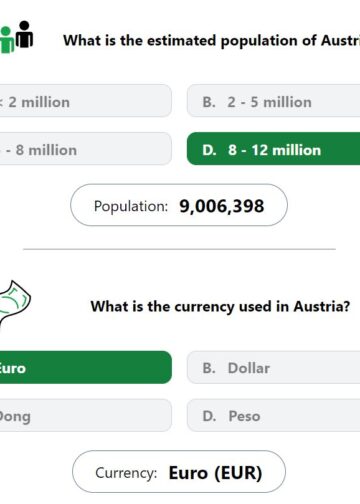Select the Dong answer option
This screenshot has width=360, height=504.
click(85, 415)
